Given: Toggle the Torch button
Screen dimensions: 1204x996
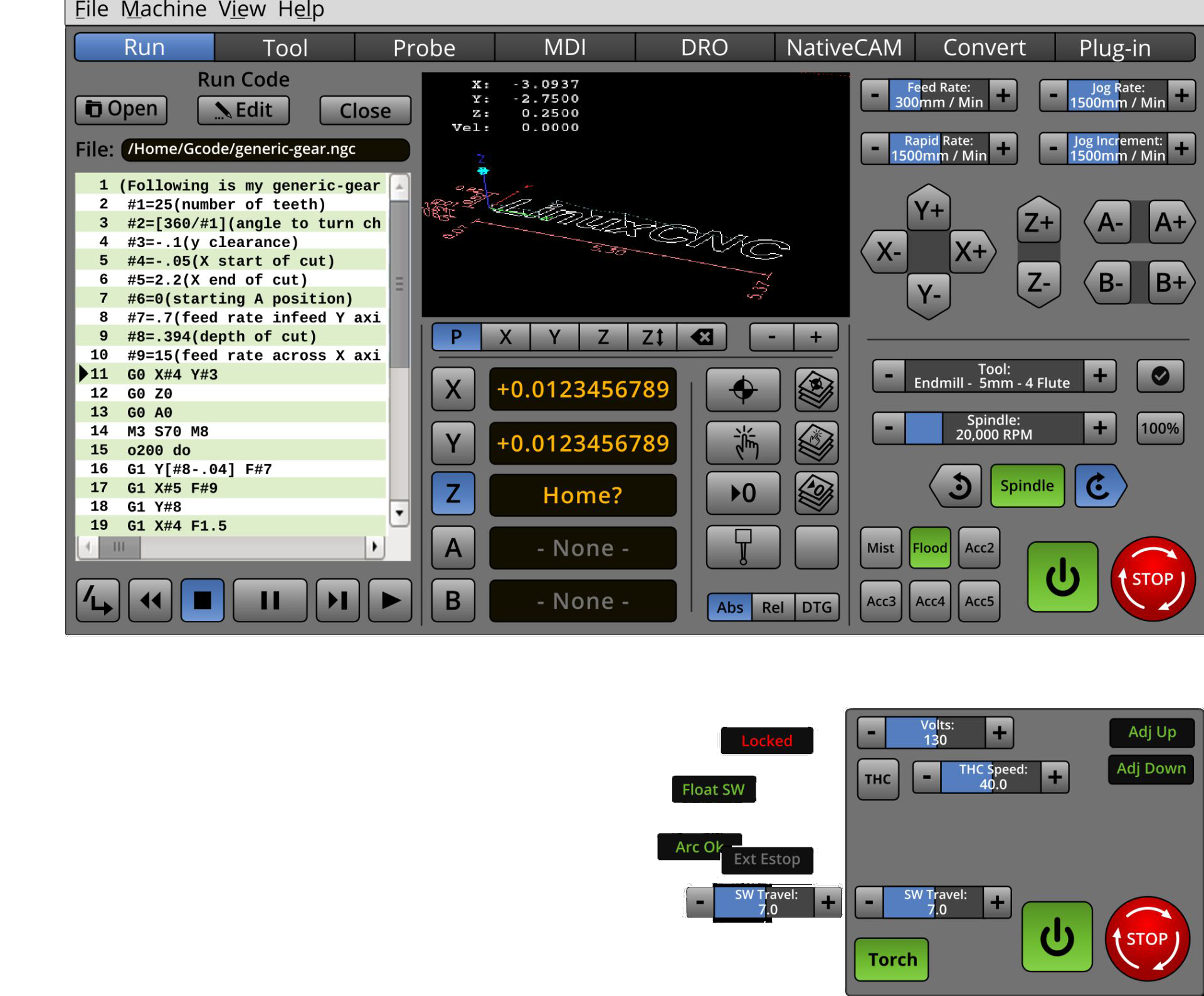Looking at the screenshot, I should 892,959.
